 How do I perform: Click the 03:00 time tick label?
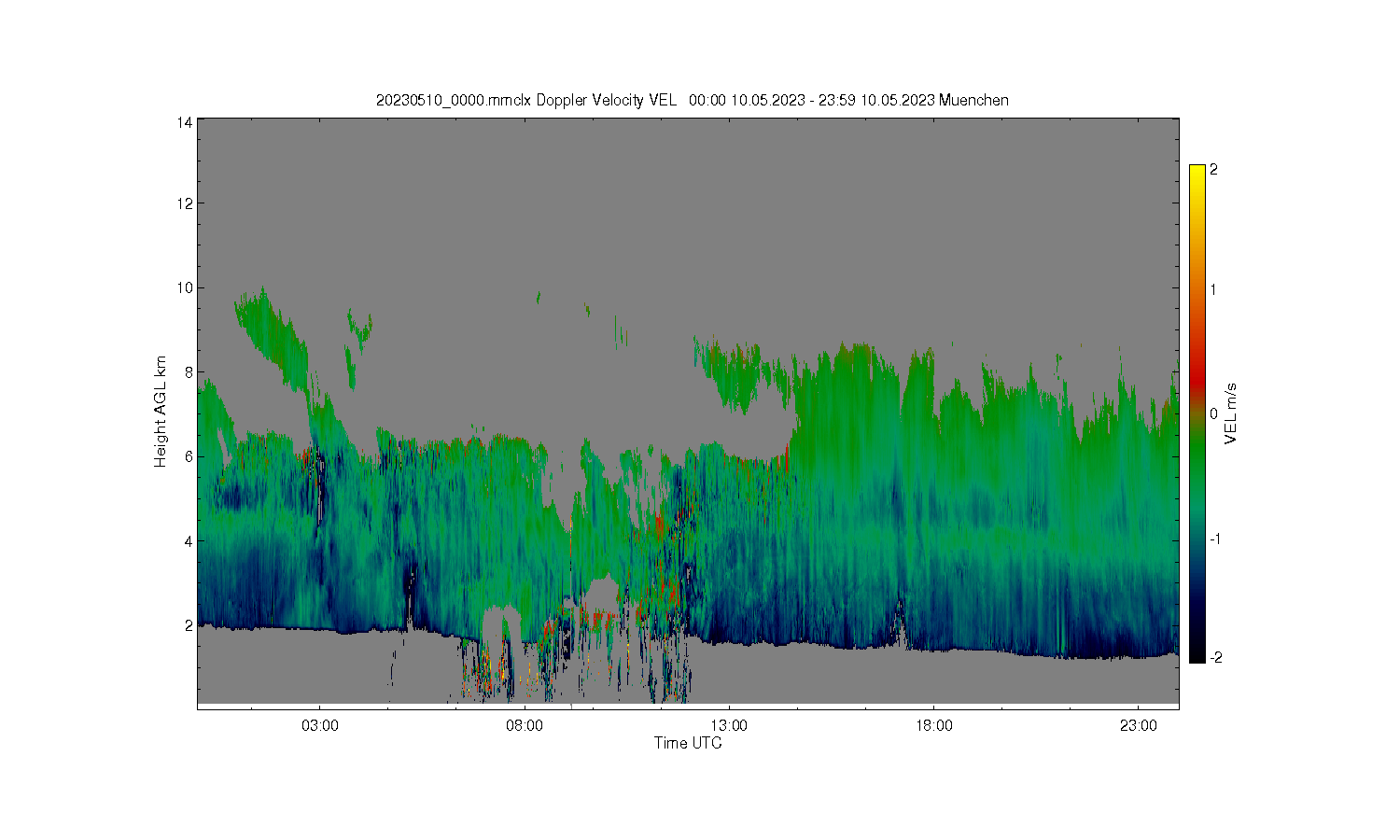click(x=320, y=725)
